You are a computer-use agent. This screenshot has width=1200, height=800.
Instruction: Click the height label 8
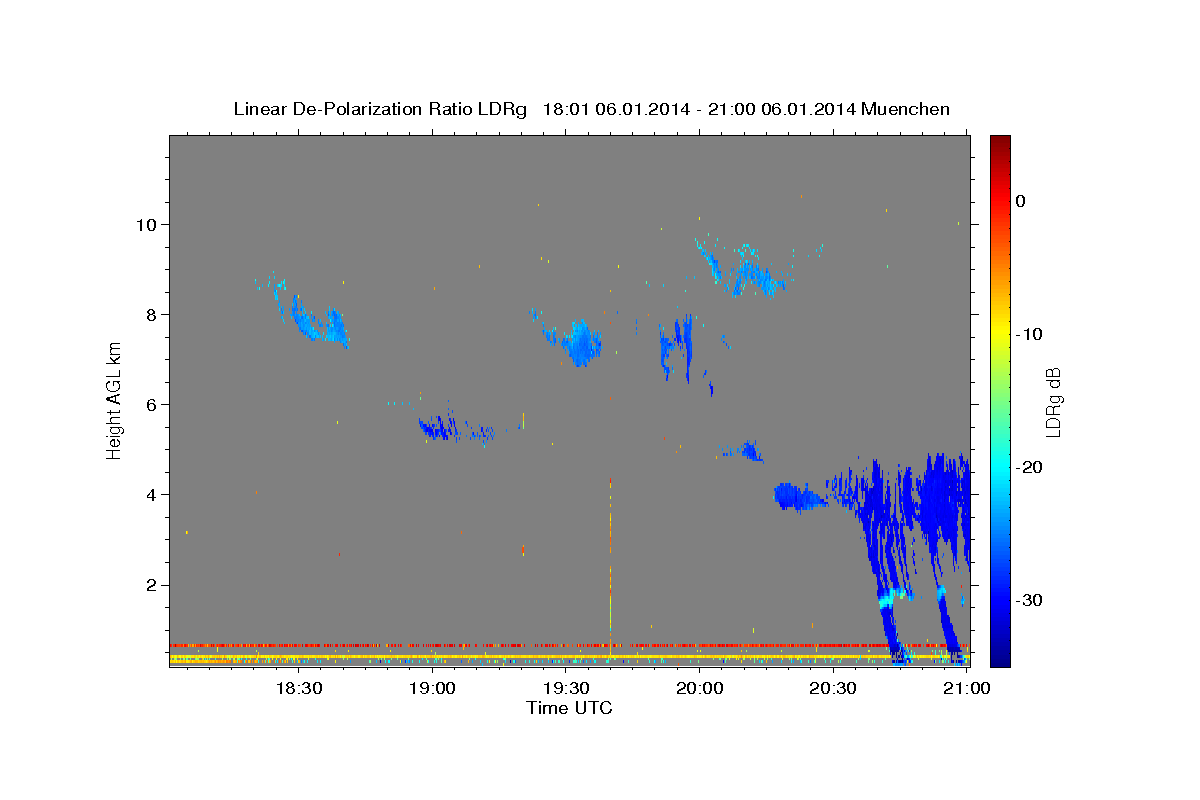point(152,315)
